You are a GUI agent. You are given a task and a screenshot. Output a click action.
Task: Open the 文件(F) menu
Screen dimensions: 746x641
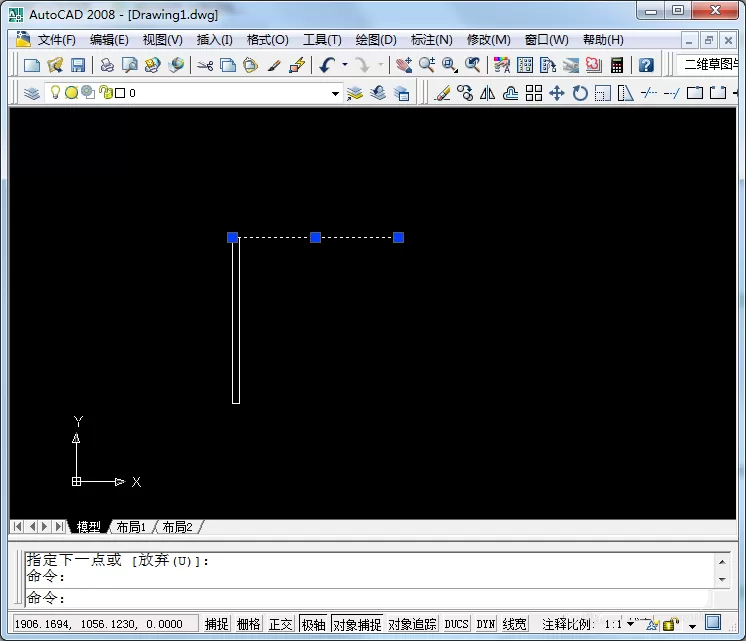coord(57,40)
